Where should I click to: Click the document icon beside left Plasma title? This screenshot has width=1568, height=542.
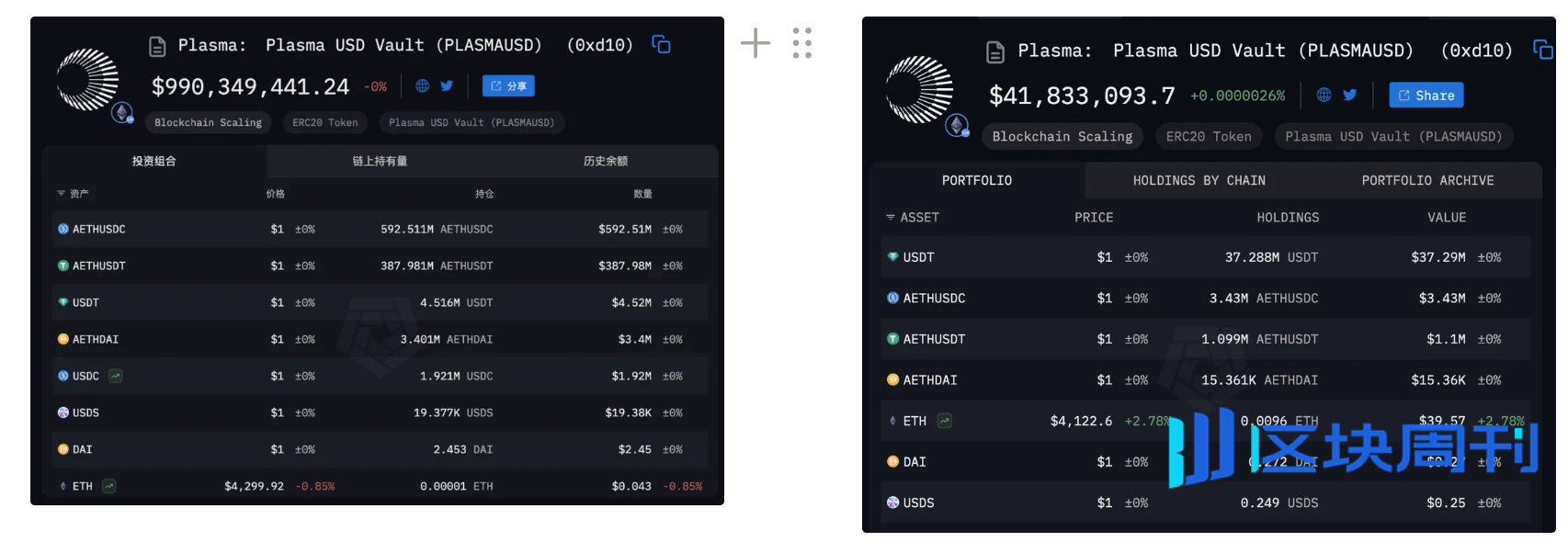click(x=157, y=46)
